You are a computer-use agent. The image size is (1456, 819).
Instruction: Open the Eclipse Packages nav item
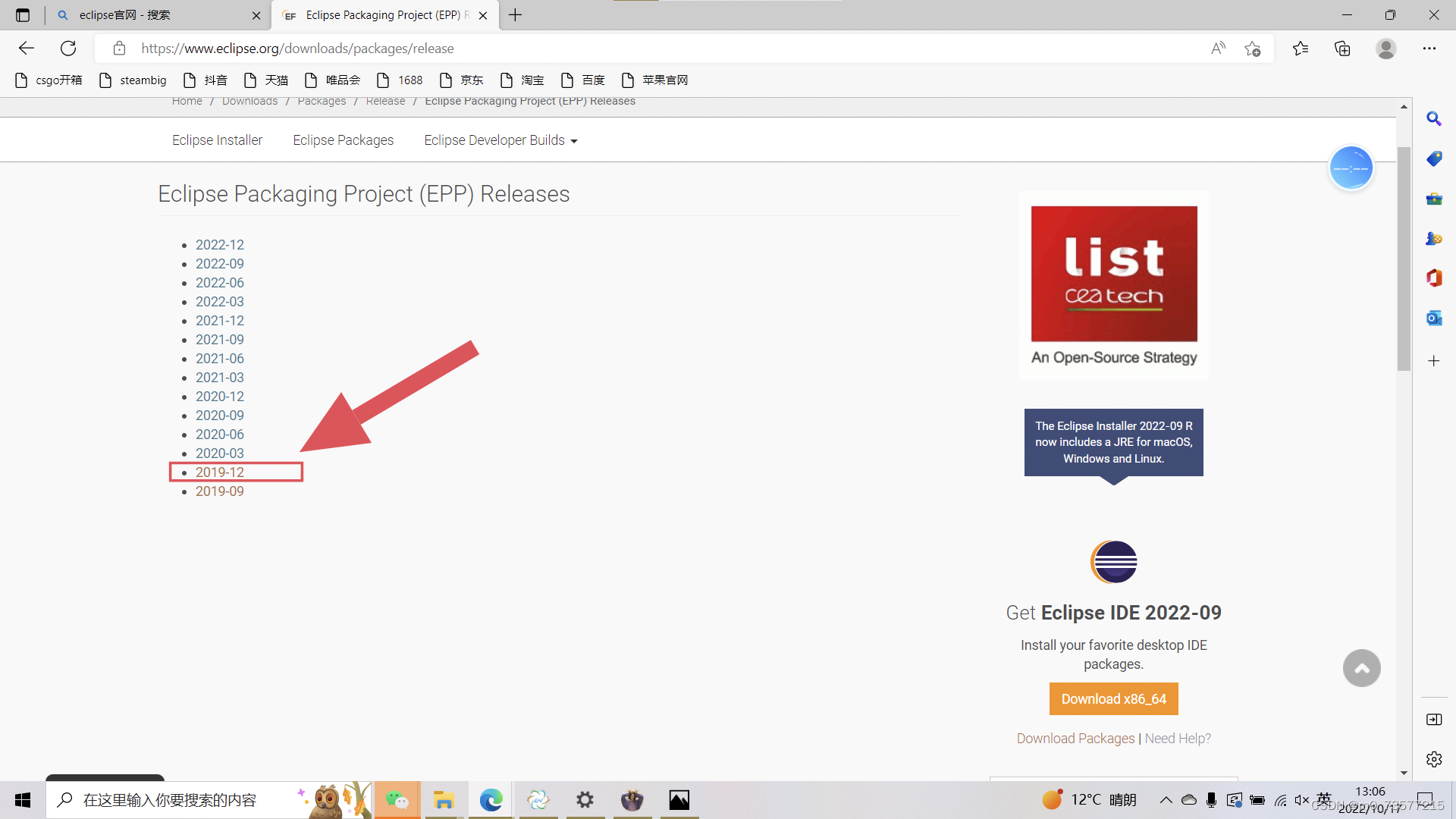tap(344, 140)
